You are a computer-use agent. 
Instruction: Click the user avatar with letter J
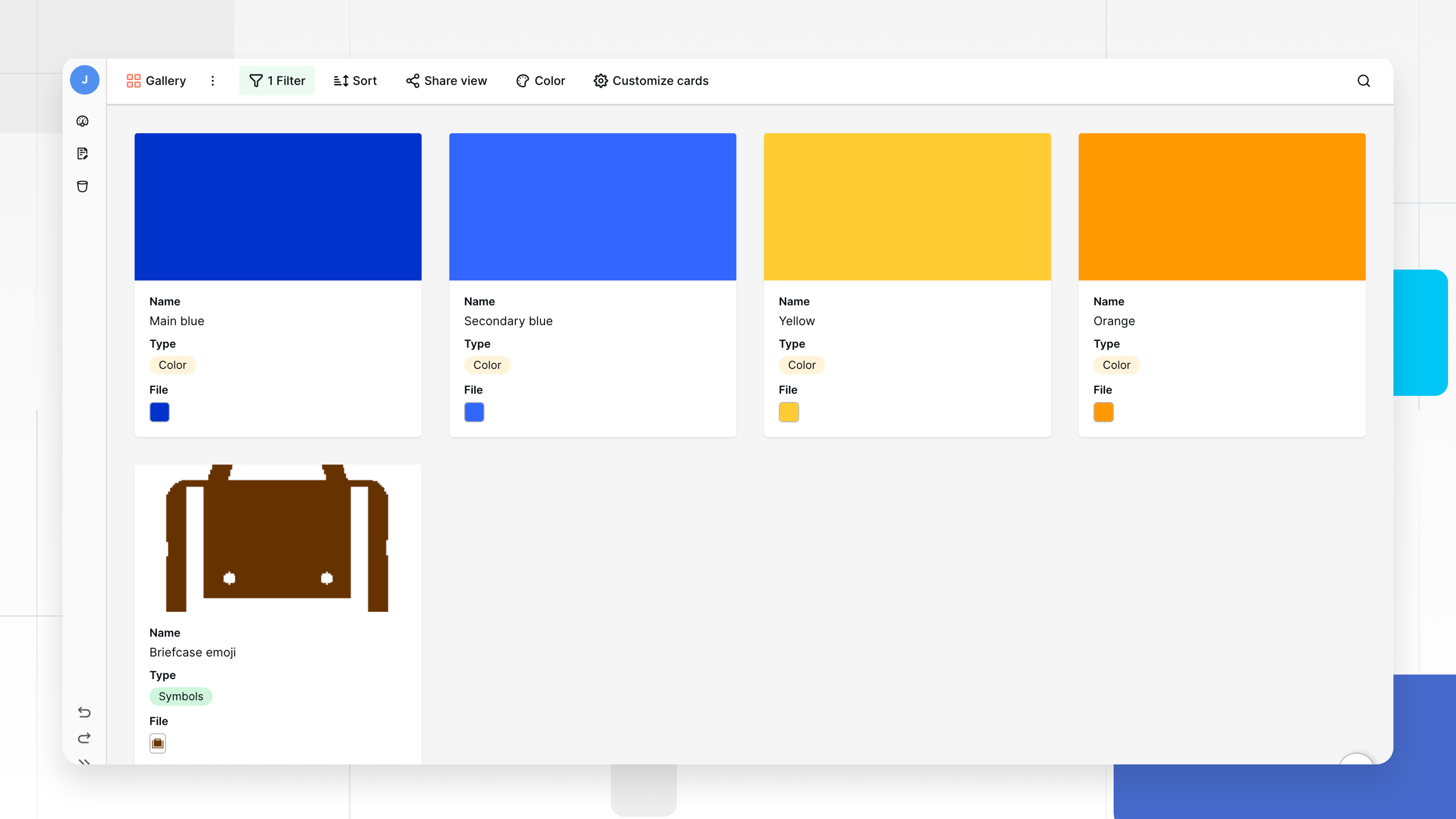pyautogui.click(x=85, y=80)
